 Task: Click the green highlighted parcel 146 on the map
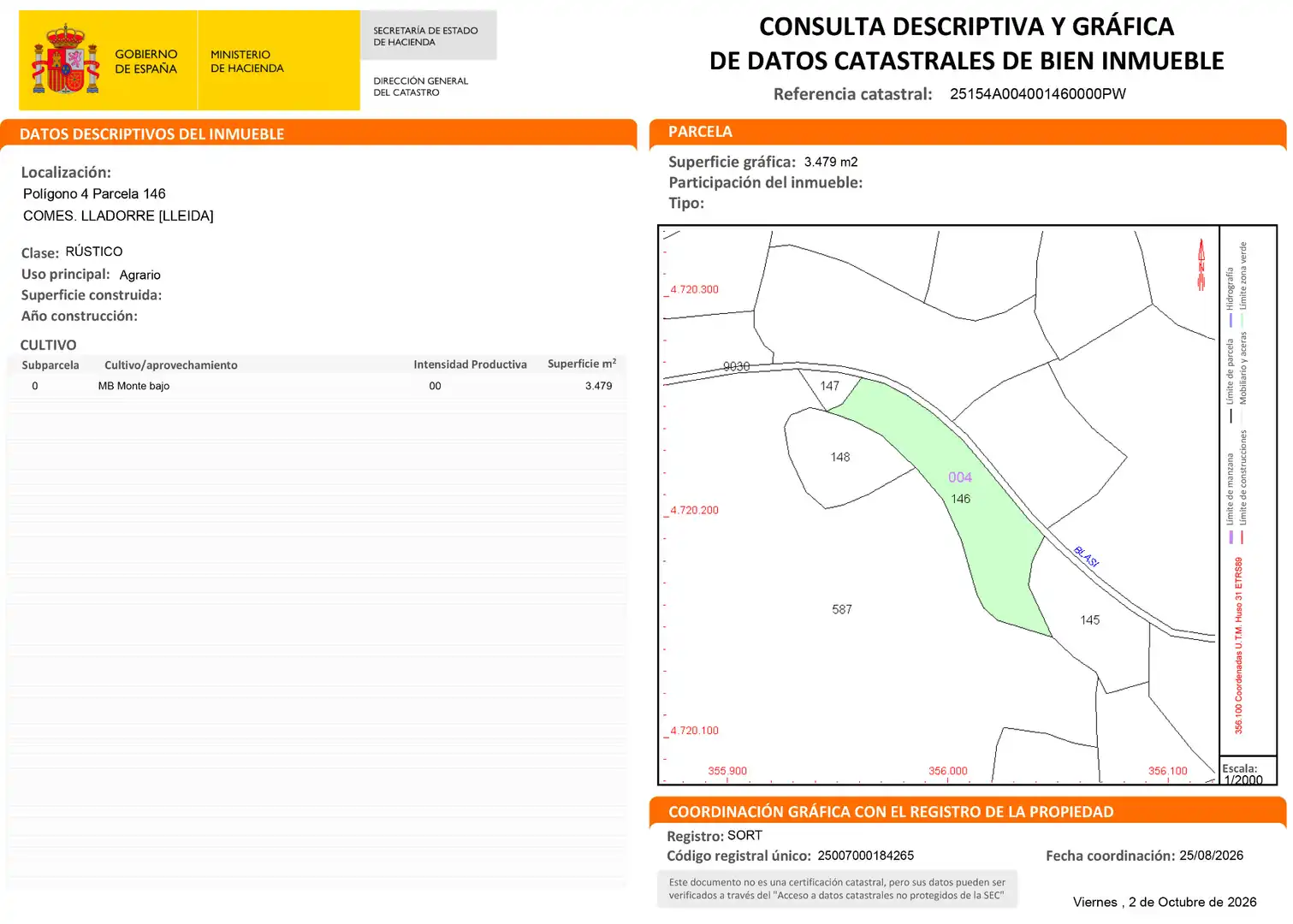pos(950,505)
